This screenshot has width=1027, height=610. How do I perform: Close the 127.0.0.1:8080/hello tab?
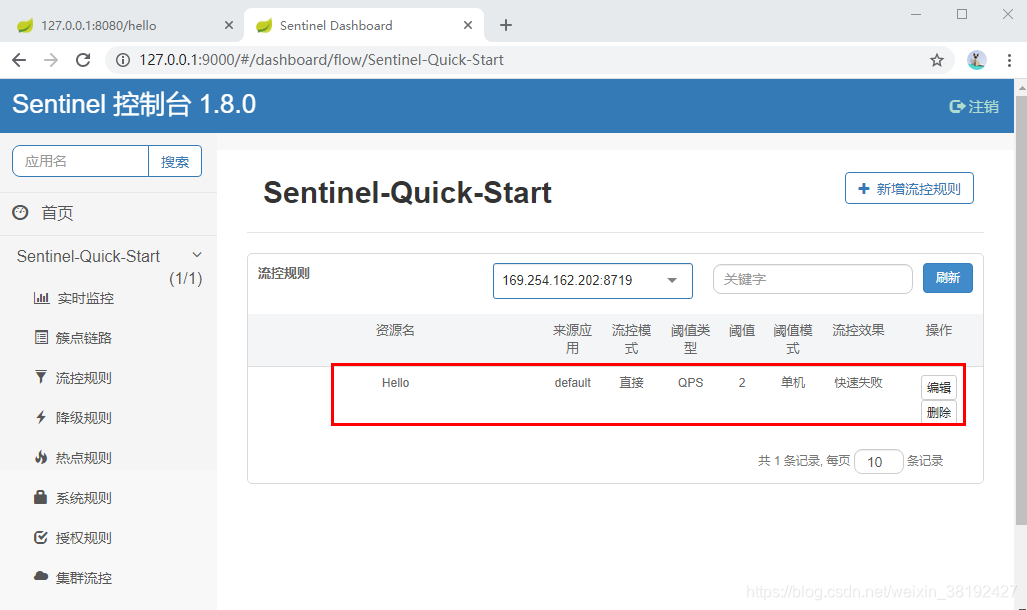click(229, 25)
